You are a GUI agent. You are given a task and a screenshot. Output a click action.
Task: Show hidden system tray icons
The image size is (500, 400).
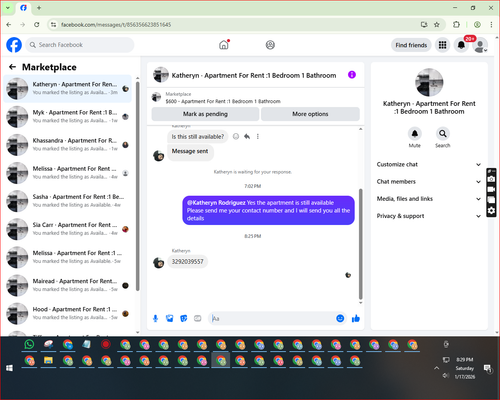[x=436, y=368]
